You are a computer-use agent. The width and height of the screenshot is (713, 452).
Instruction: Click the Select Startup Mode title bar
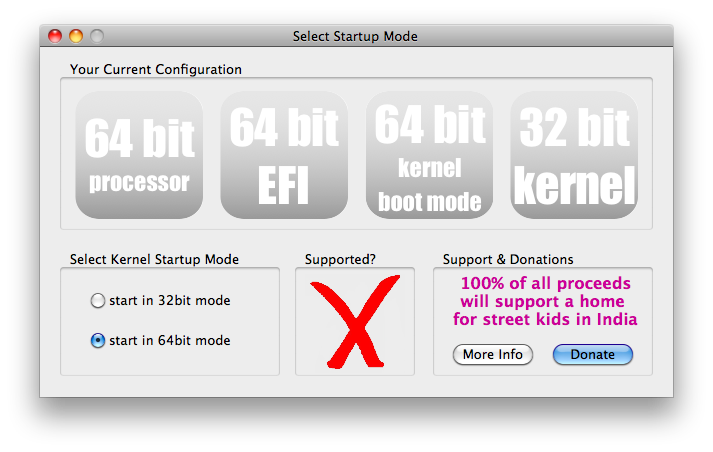click(x=355, y=36)
